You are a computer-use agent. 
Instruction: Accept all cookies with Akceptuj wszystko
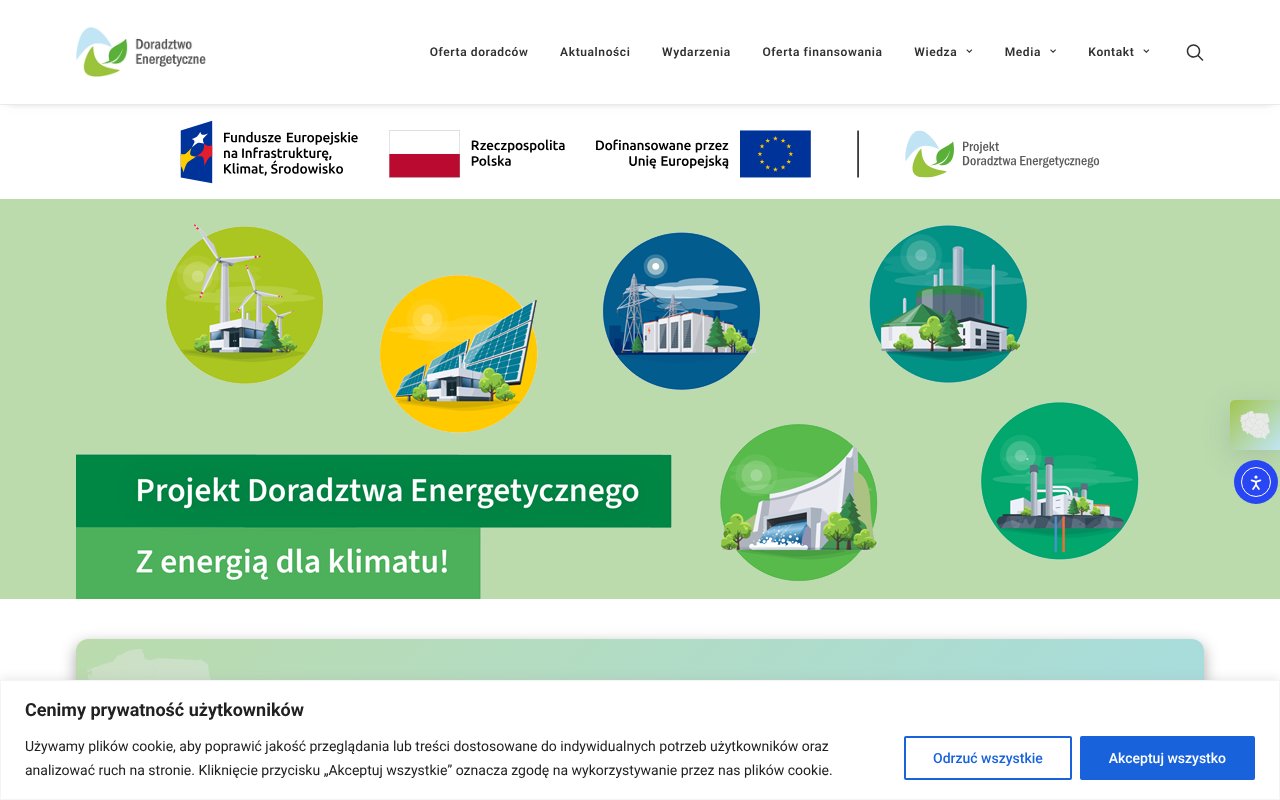point(1167,758)
